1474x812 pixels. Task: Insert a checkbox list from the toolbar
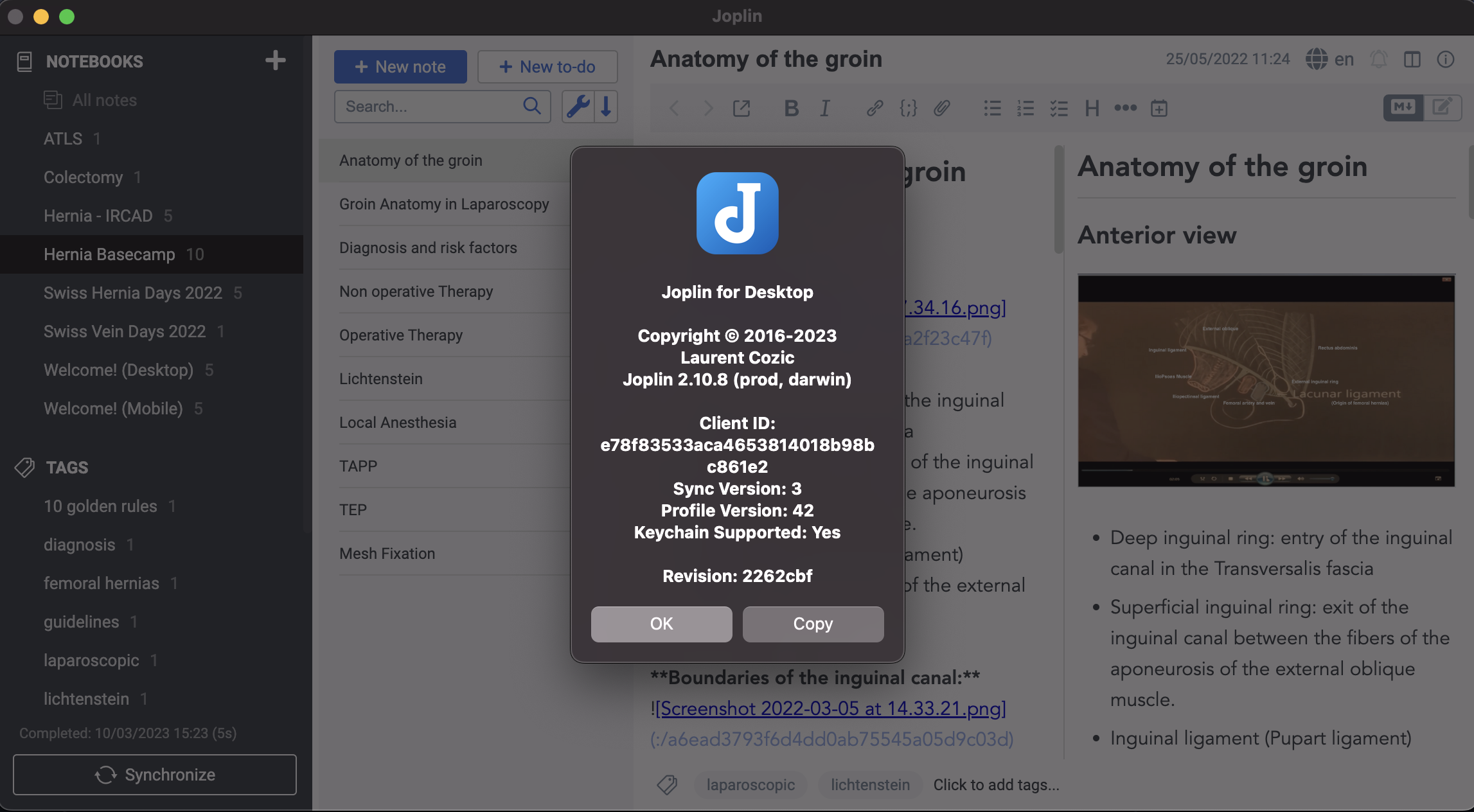pos(1060,108)
